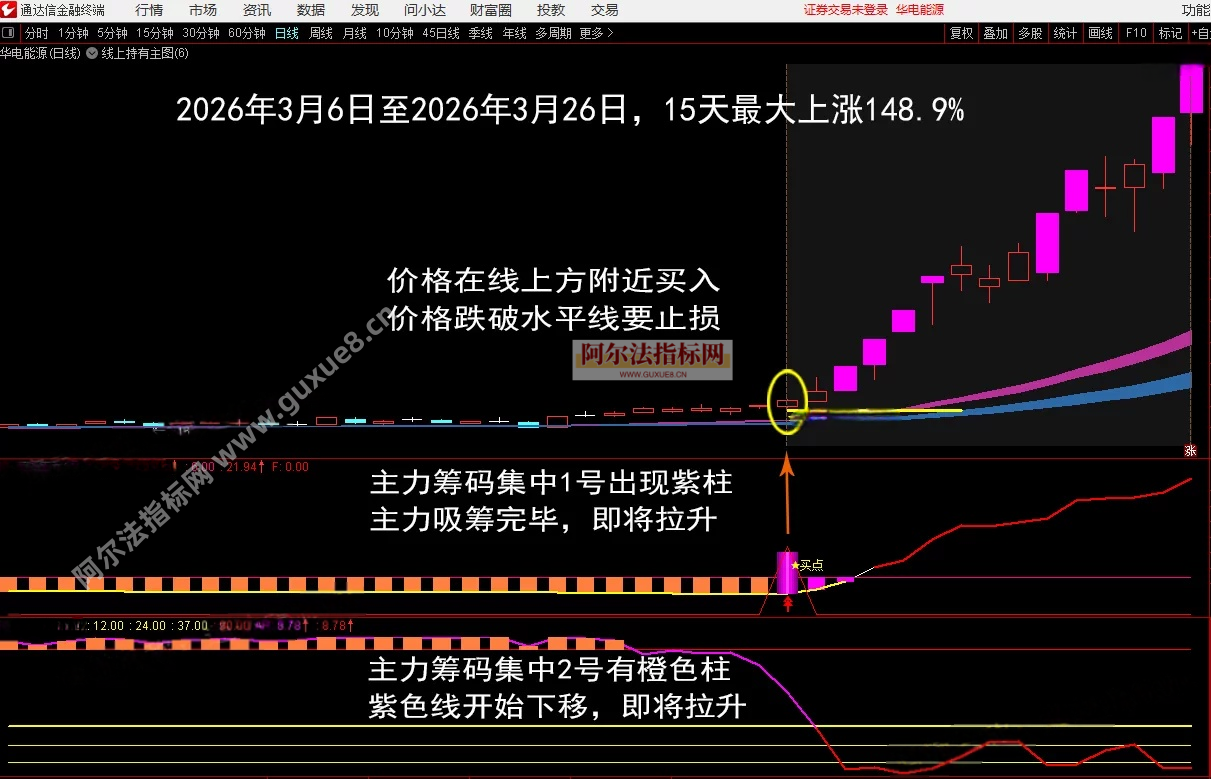Open the 数据 menu
Screen dimensions: 1211x779
pyautogui.click(x=311, y=10)
